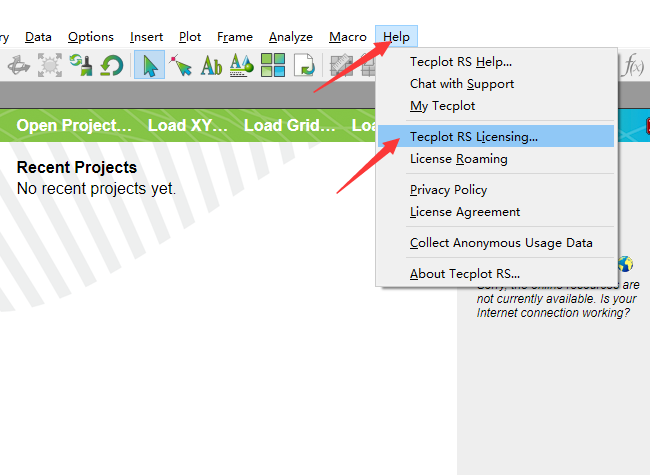Open the Macro menu

[348, 36]
